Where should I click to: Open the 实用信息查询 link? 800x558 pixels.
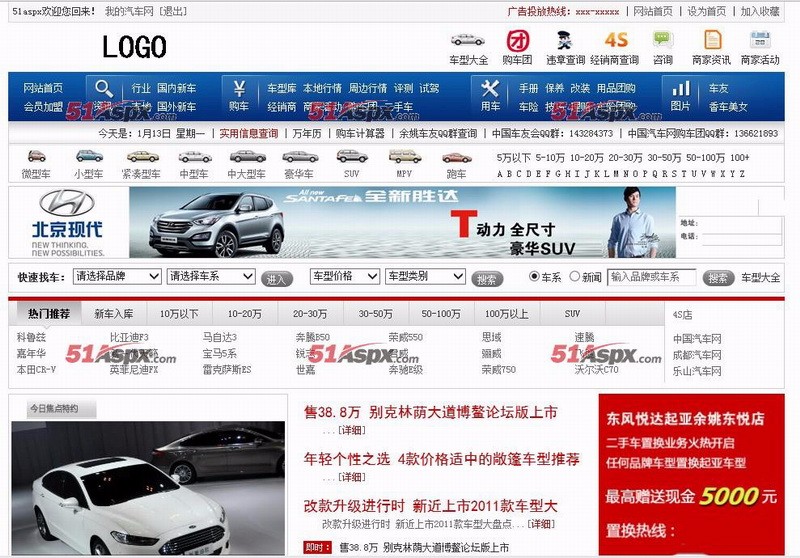coord(248,134)
